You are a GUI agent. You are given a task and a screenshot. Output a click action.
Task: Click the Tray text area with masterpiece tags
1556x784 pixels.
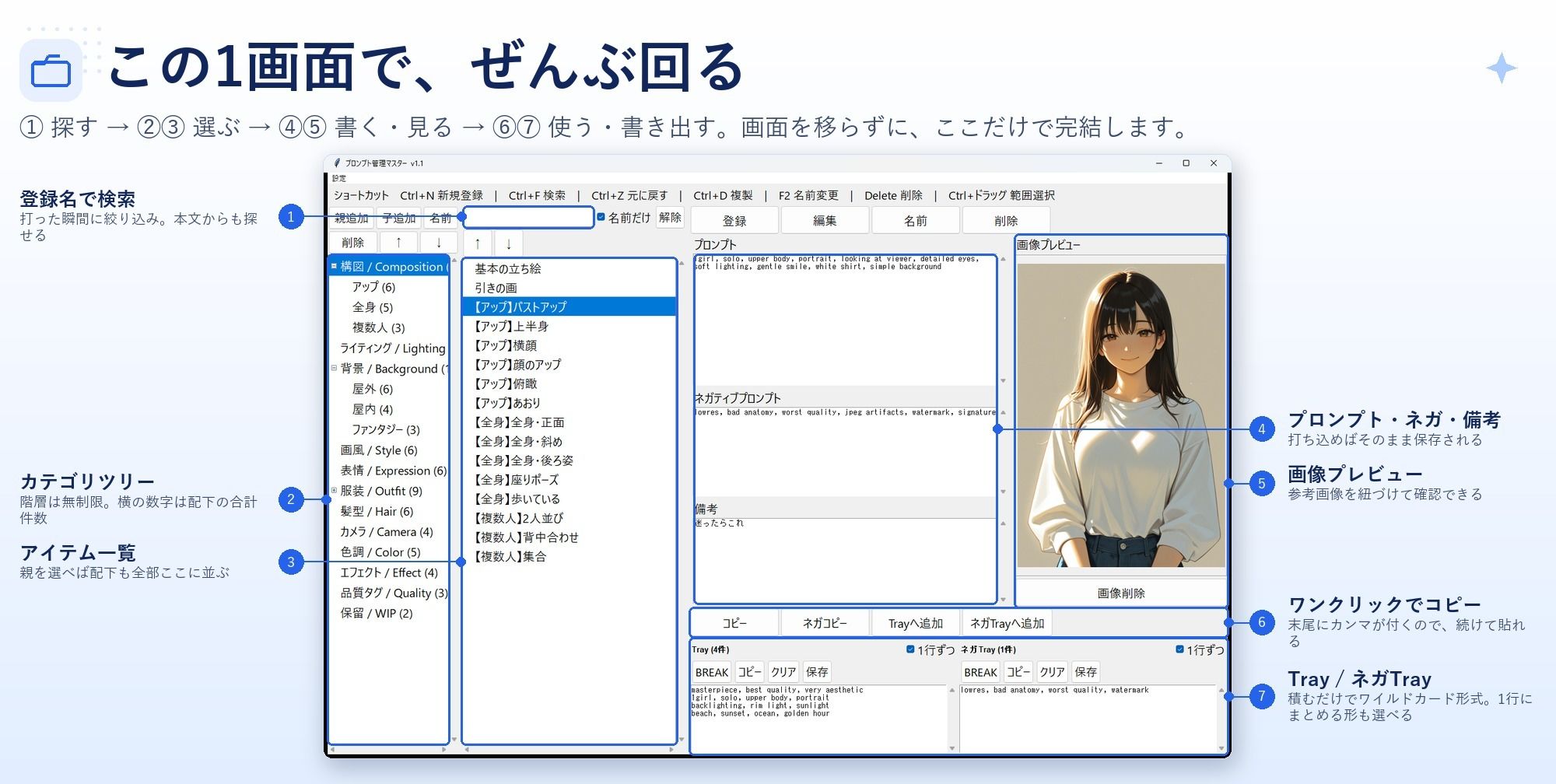[818, 718]
